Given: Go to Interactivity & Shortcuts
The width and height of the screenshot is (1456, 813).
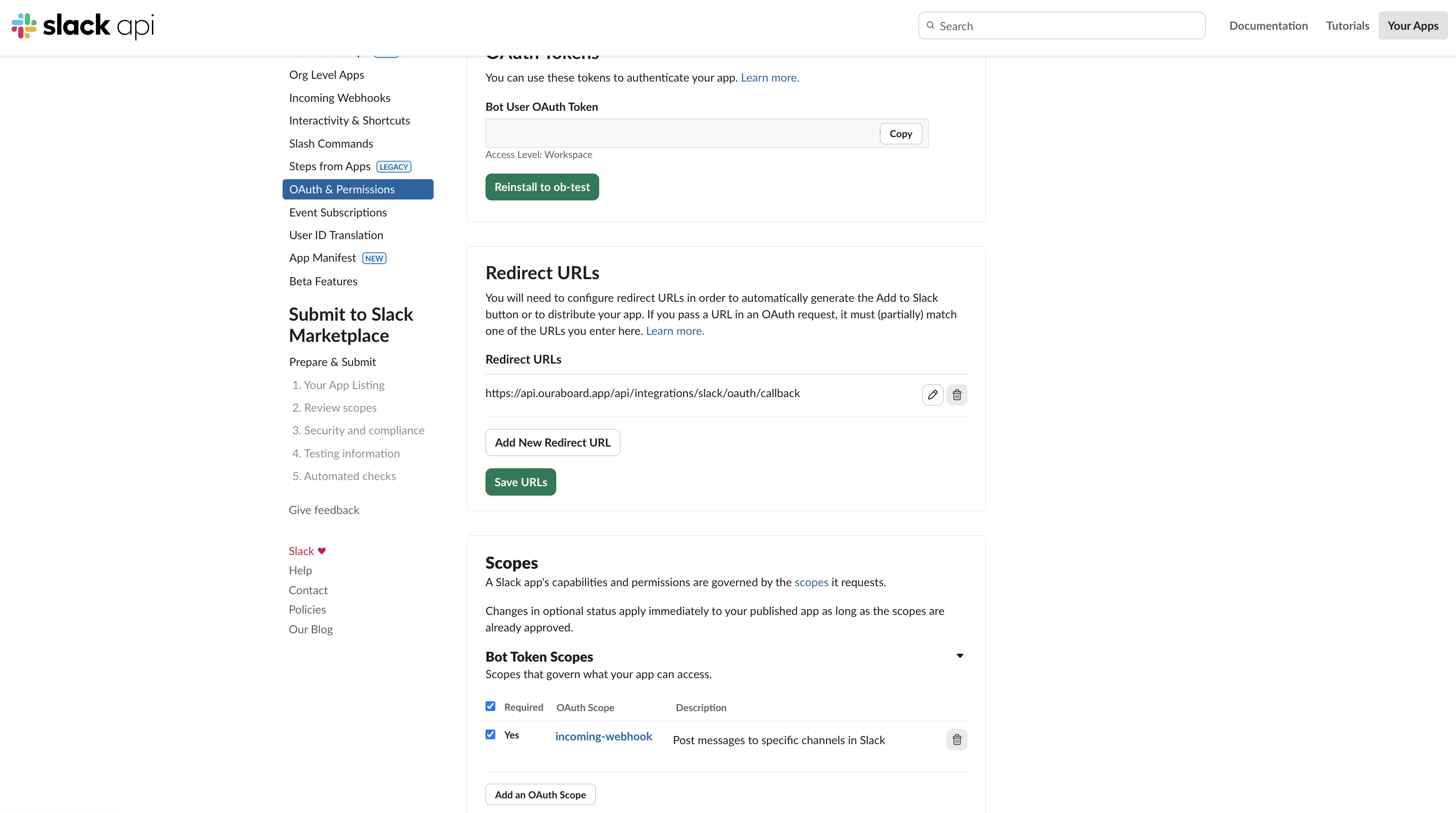Looking at the screenshot, I should (x=349, y=120).
